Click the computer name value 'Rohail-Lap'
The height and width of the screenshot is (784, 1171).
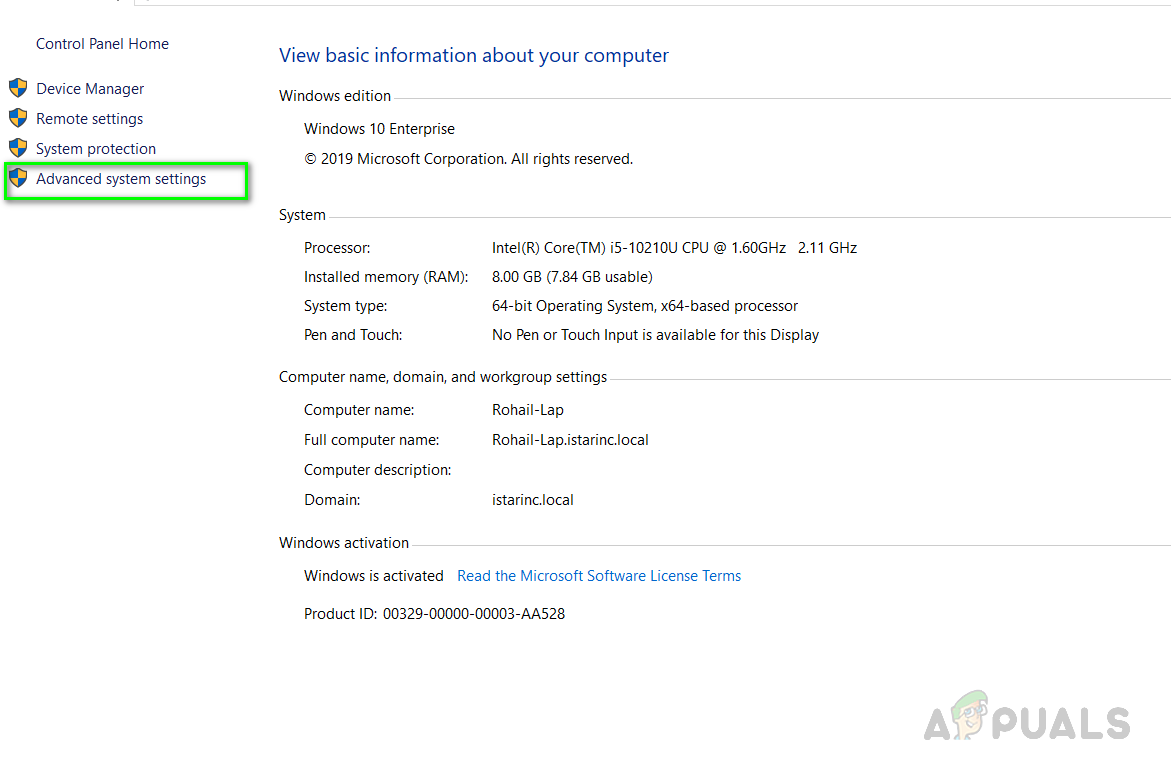[x=527, y=410]
